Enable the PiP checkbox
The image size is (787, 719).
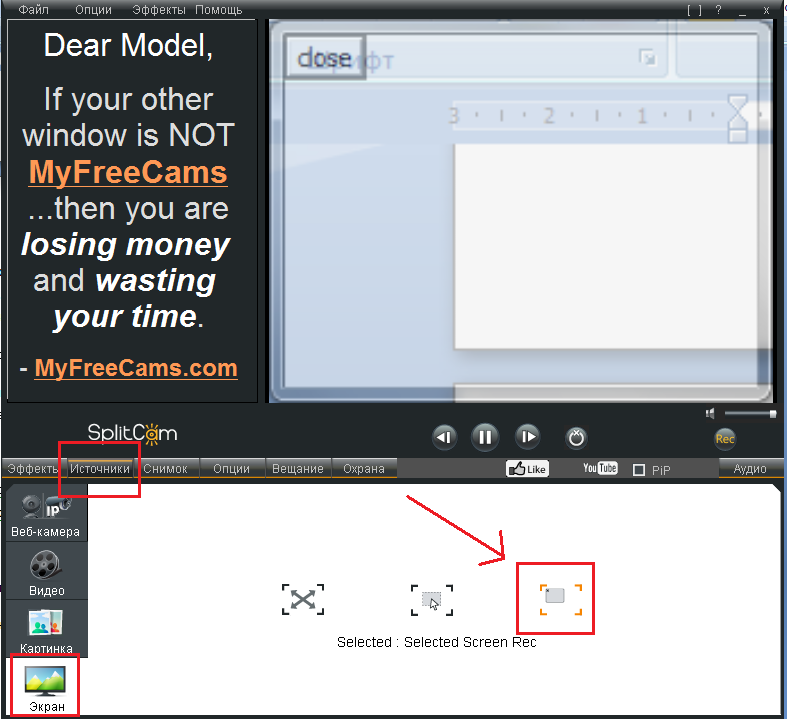pyautogui.click(x=639, y=470)
